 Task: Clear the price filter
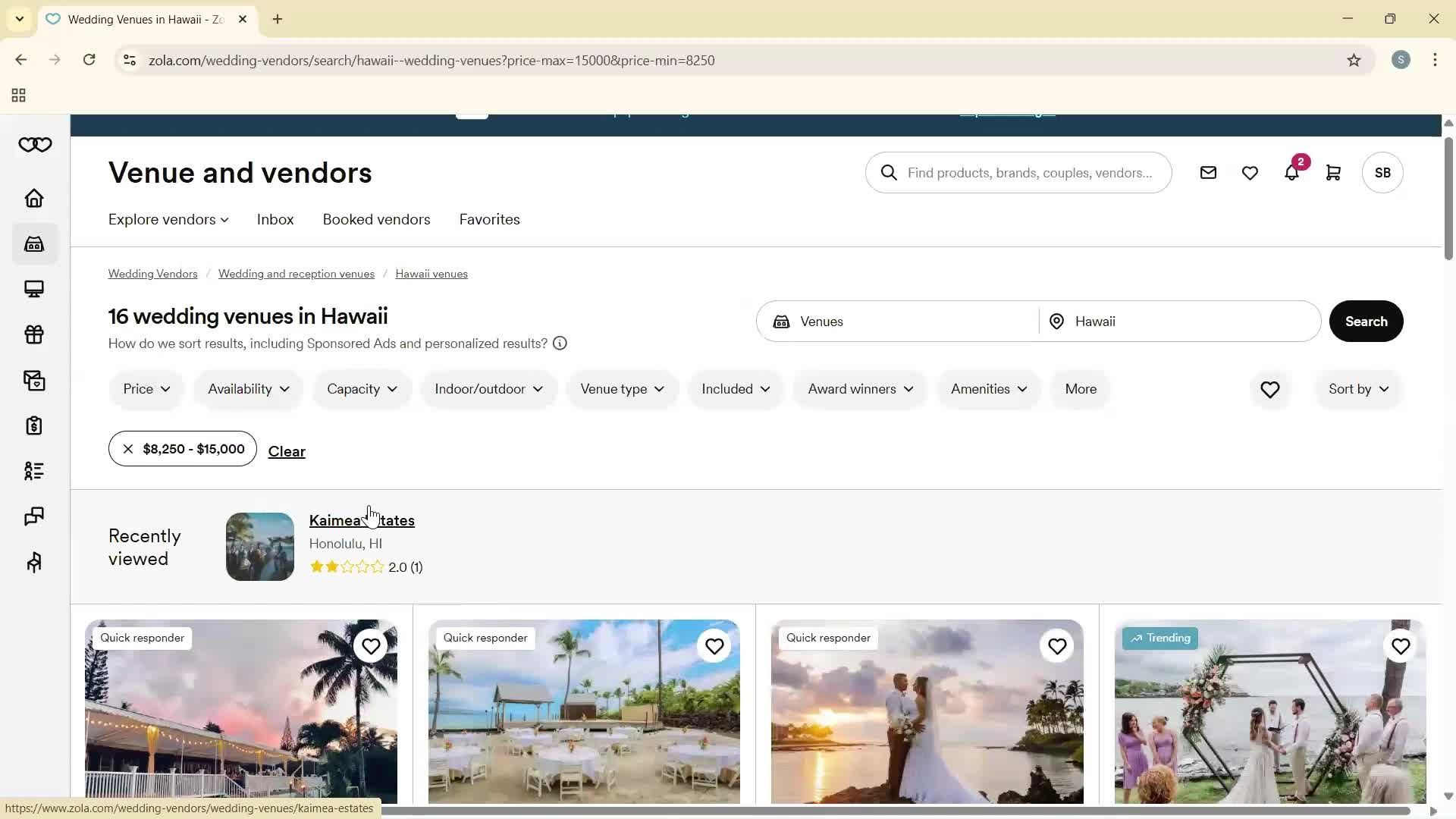click(x=286, y=451)
